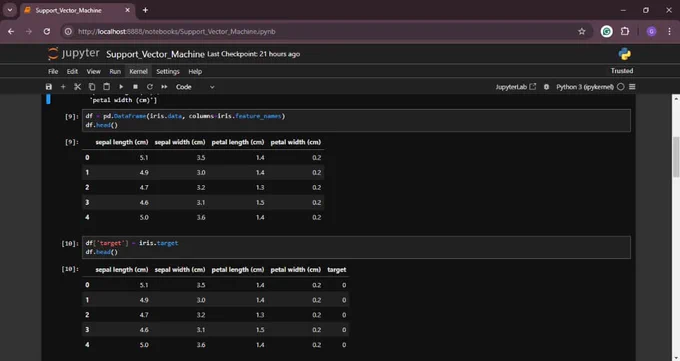Open the Edit menu
This screenshot has height=361, width=680.
click(72, 72)
